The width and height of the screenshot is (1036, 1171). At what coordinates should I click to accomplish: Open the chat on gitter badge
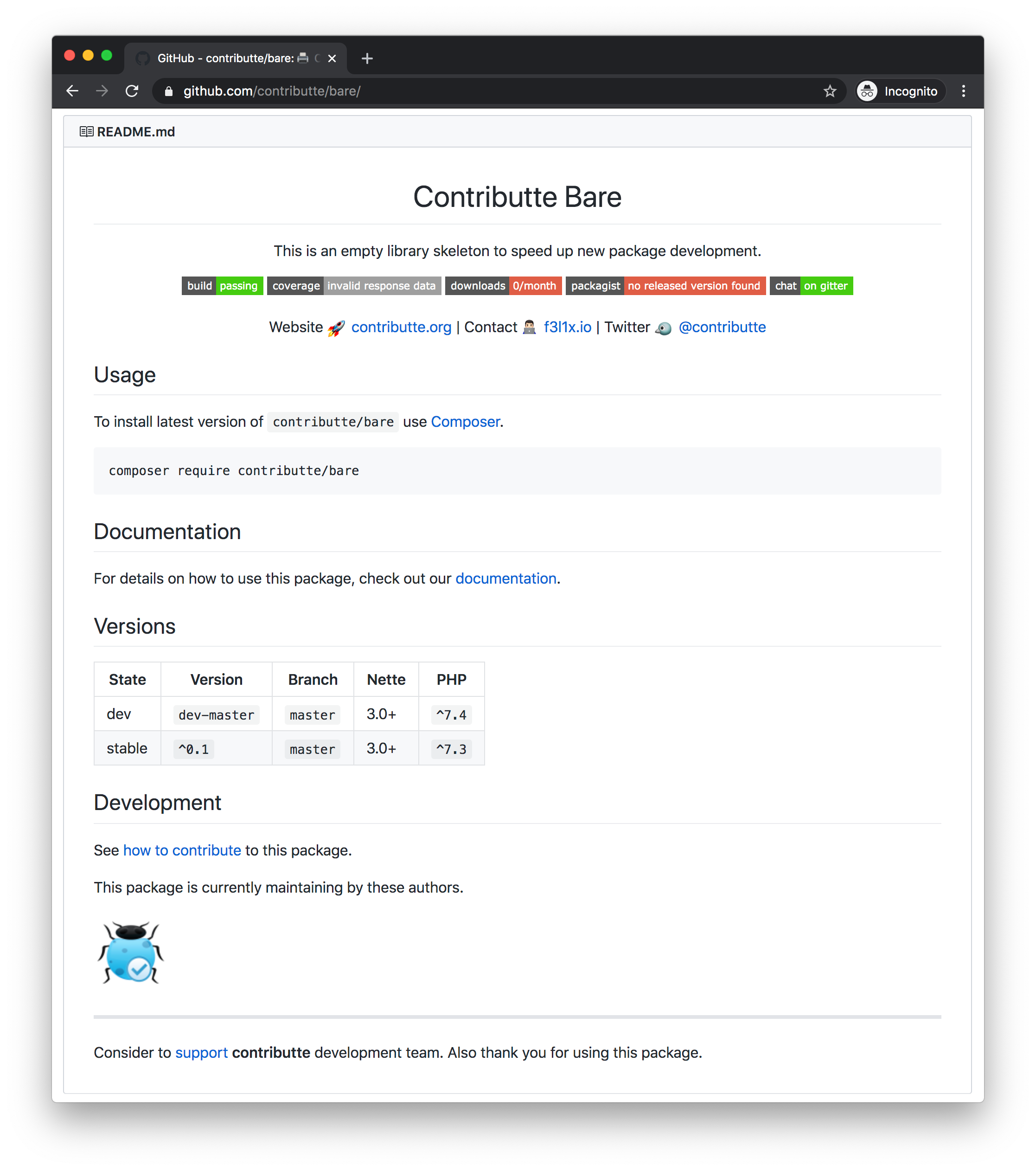[x=811, y=286]
